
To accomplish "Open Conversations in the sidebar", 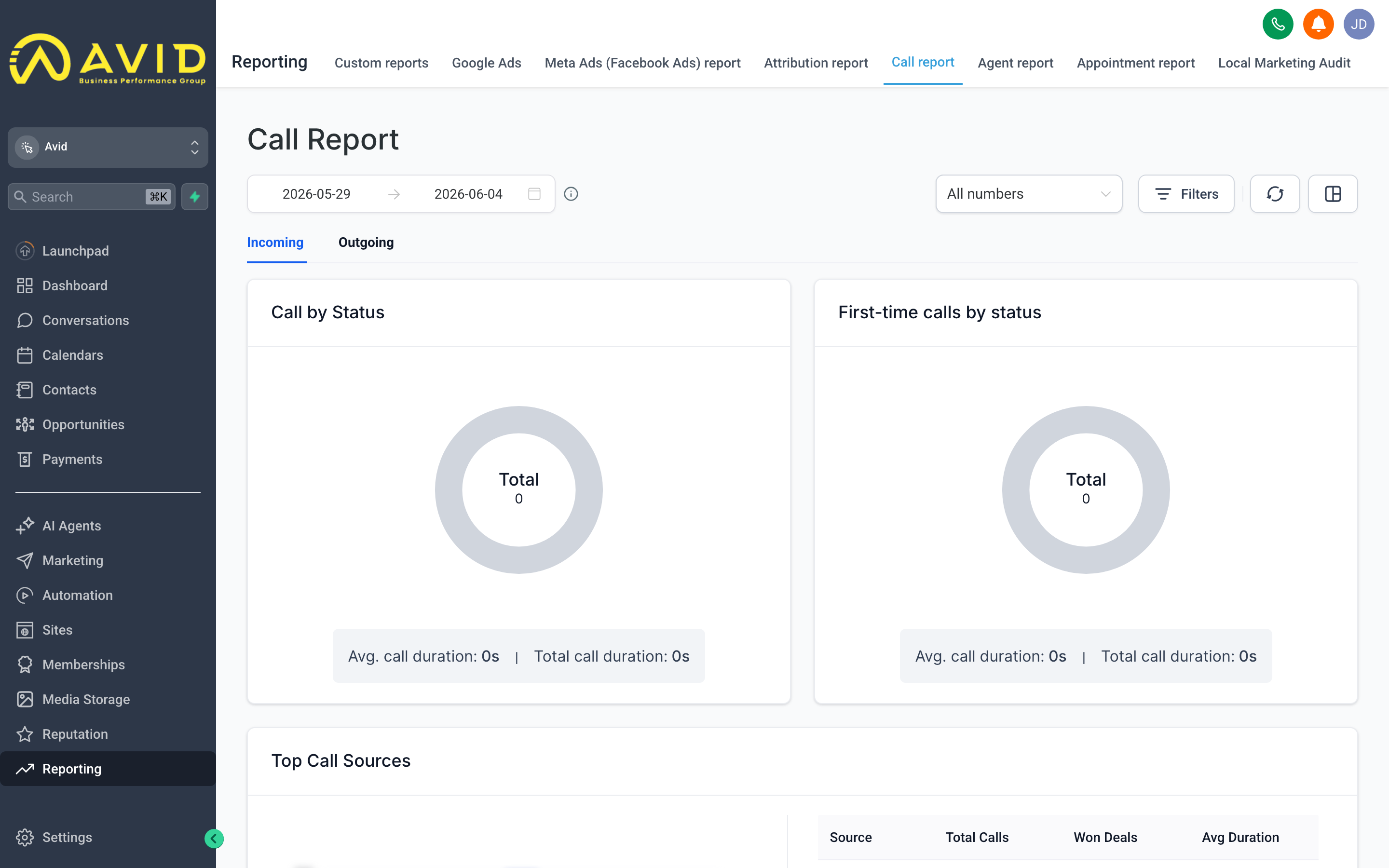I will coord(108,320).
